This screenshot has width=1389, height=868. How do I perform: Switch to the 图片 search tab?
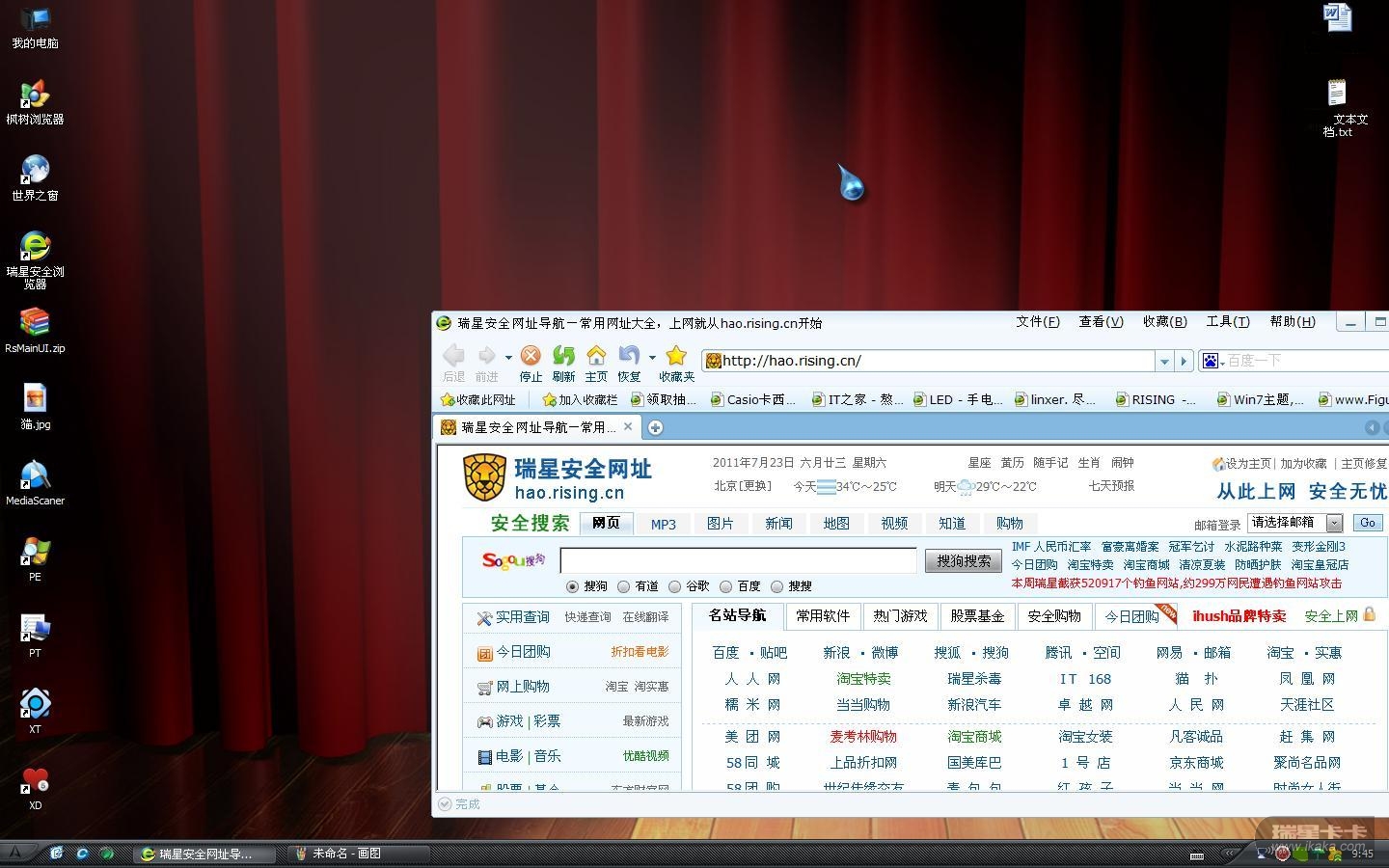pos(721,524)
